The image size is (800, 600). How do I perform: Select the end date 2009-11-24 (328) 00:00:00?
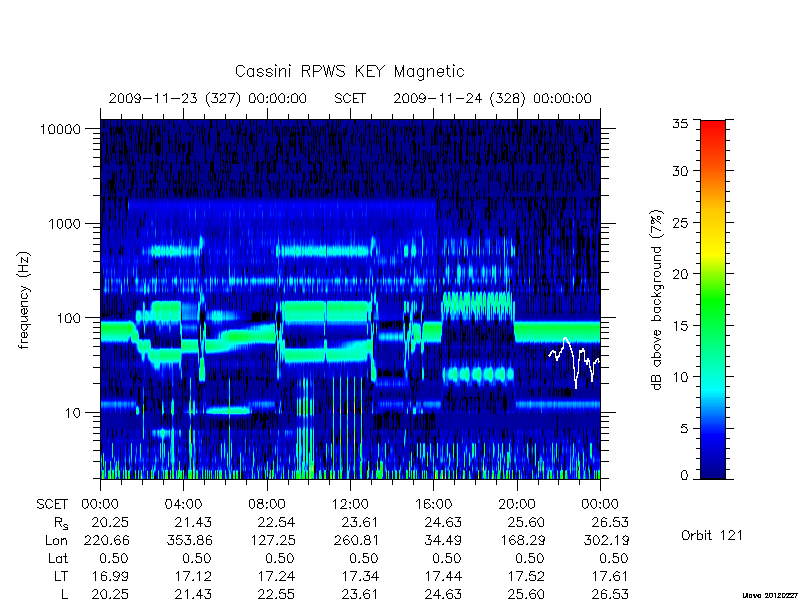pos(492,98)
